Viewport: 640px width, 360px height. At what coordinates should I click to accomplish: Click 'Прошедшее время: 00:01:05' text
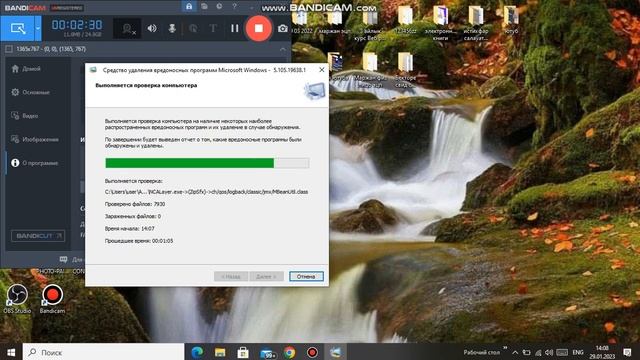coord(139,241)
